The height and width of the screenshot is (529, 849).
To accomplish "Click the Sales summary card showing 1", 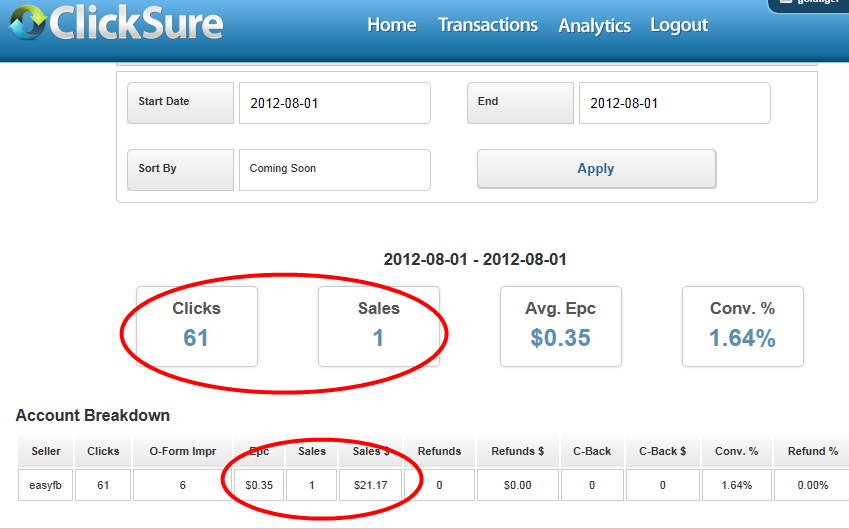I will (x=378, y=326).
